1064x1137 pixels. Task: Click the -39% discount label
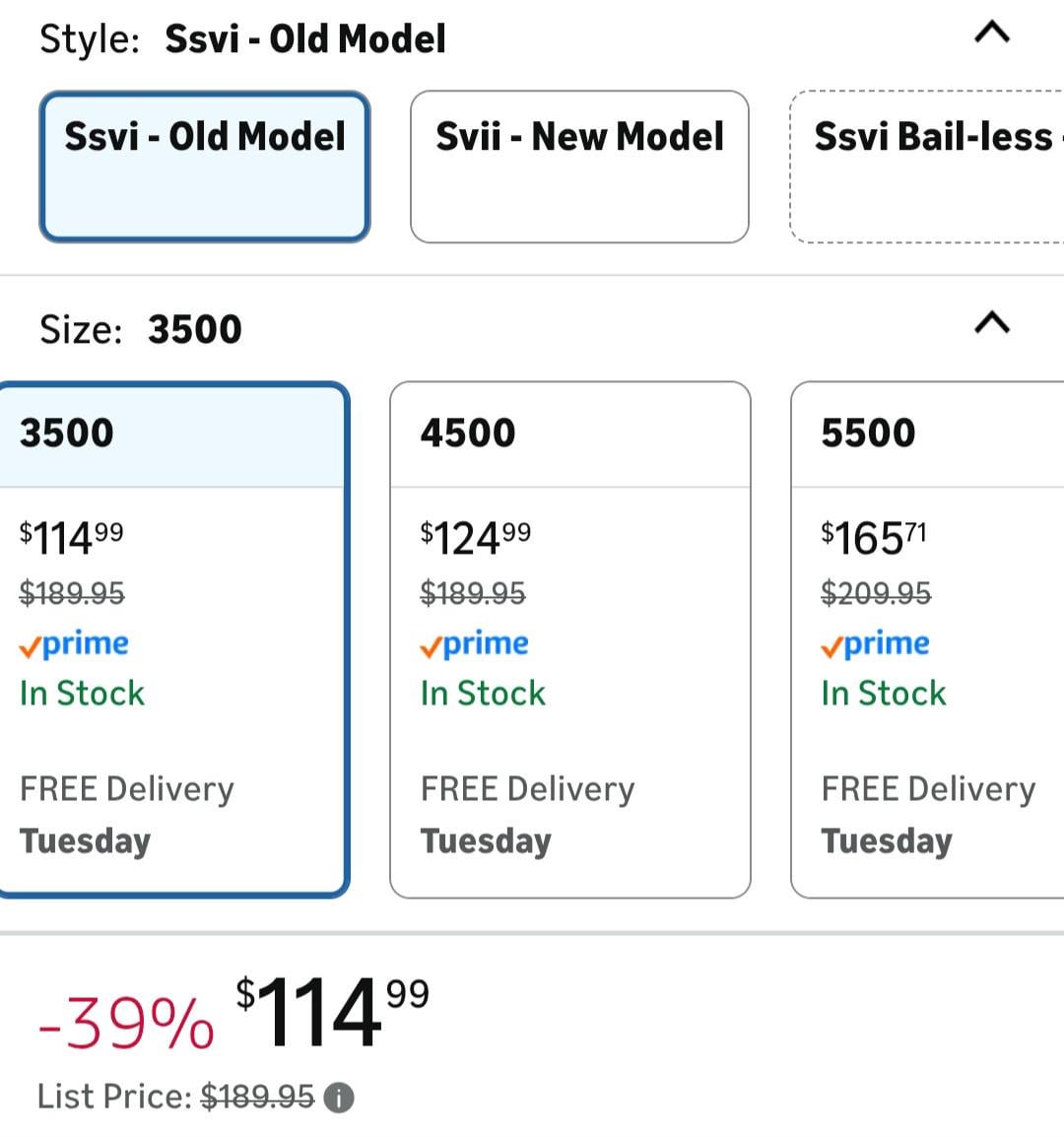pyautogui.click(x=126, y=1024)
